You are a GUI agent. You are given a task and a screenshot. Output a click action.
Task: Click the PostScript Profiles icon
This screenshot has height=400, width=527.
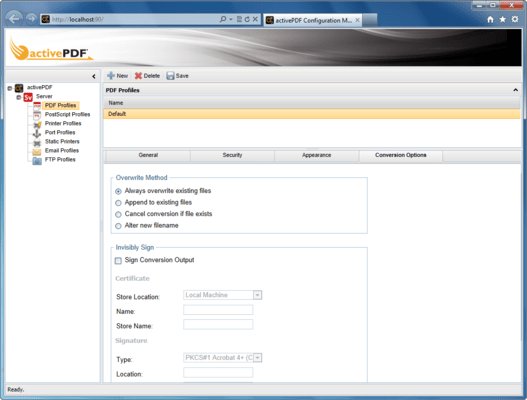pyautogui.click(x=37, y=115)
